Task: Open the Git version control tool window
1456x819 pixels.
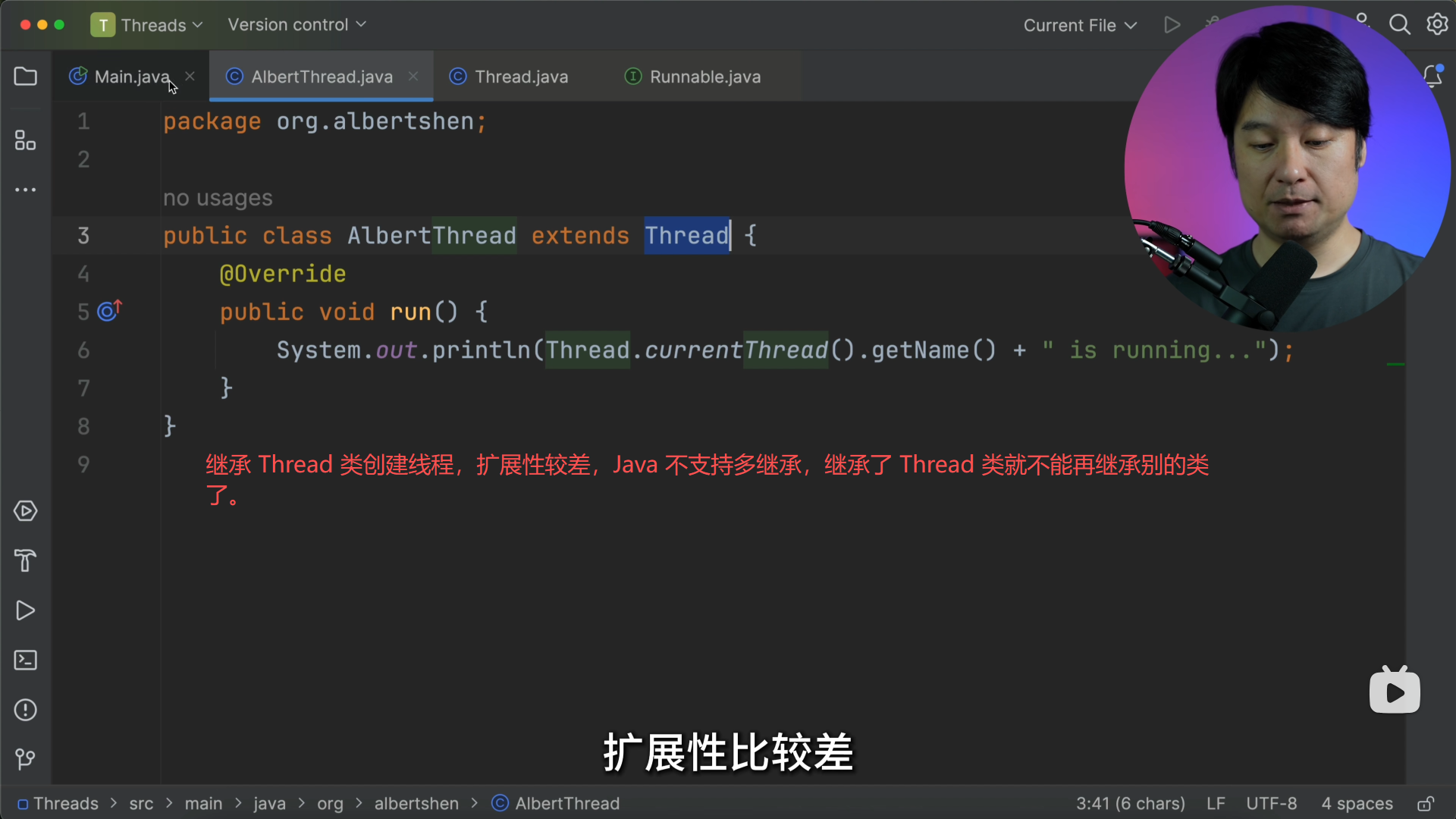Action: coord(25,758)
